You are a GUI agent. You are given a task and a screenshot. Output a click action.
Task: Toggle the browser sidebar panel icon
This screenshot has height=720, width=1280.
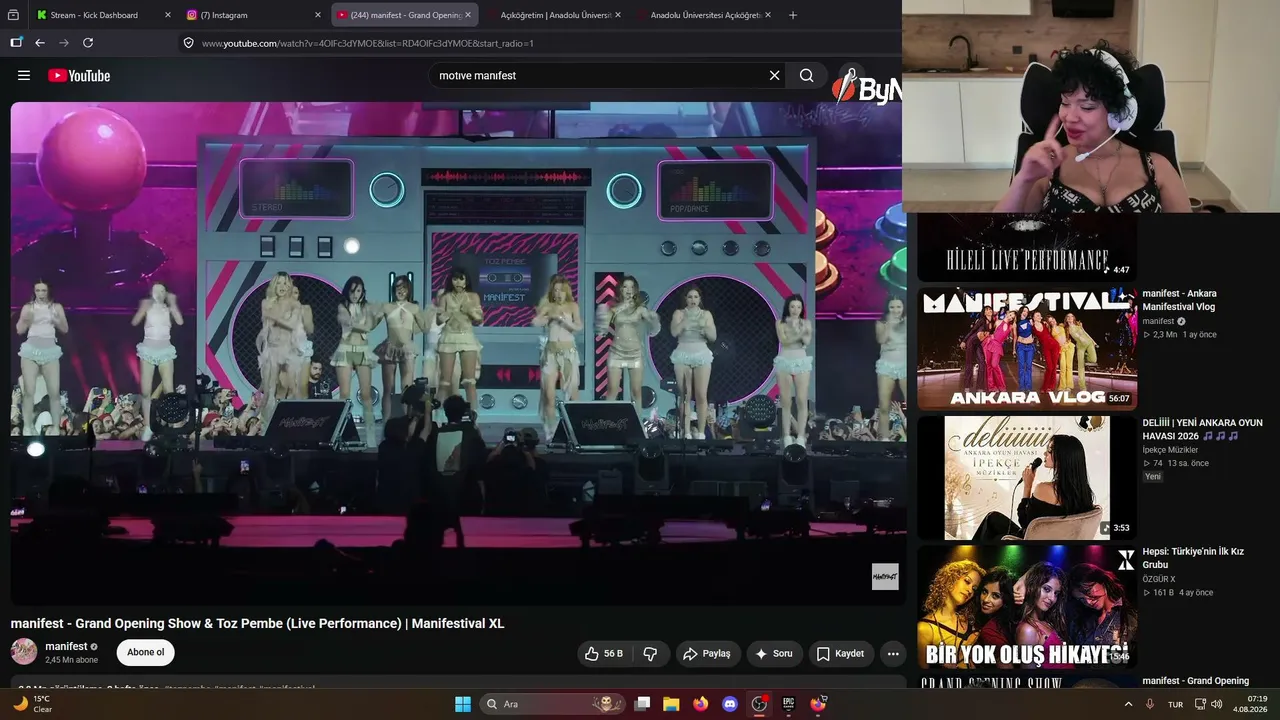tap(16, 43)
